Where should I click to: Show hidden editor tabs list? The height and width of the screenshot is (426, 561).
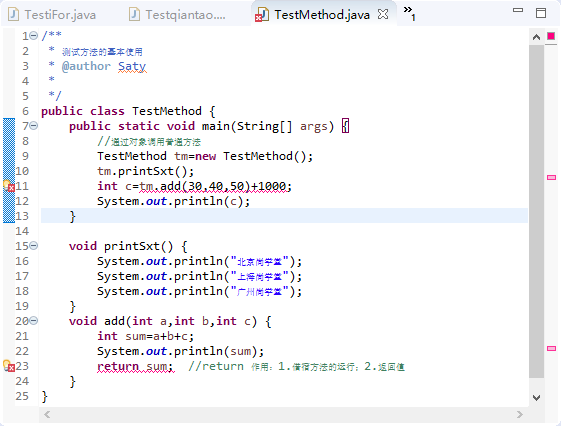[409, 13]
